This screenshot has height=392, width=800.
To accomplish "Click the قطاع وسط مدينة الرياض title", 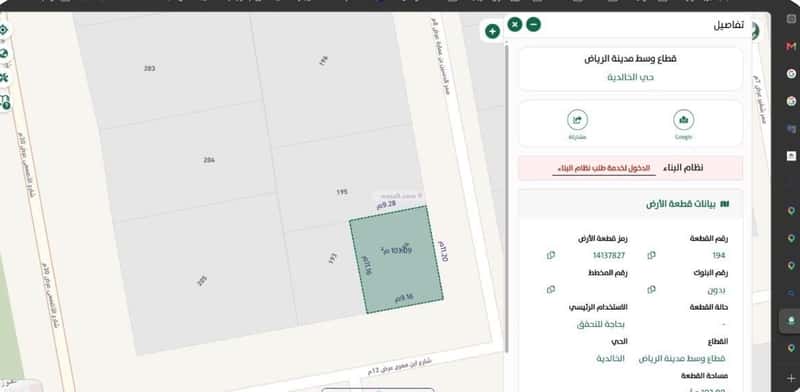I will 631,59.
